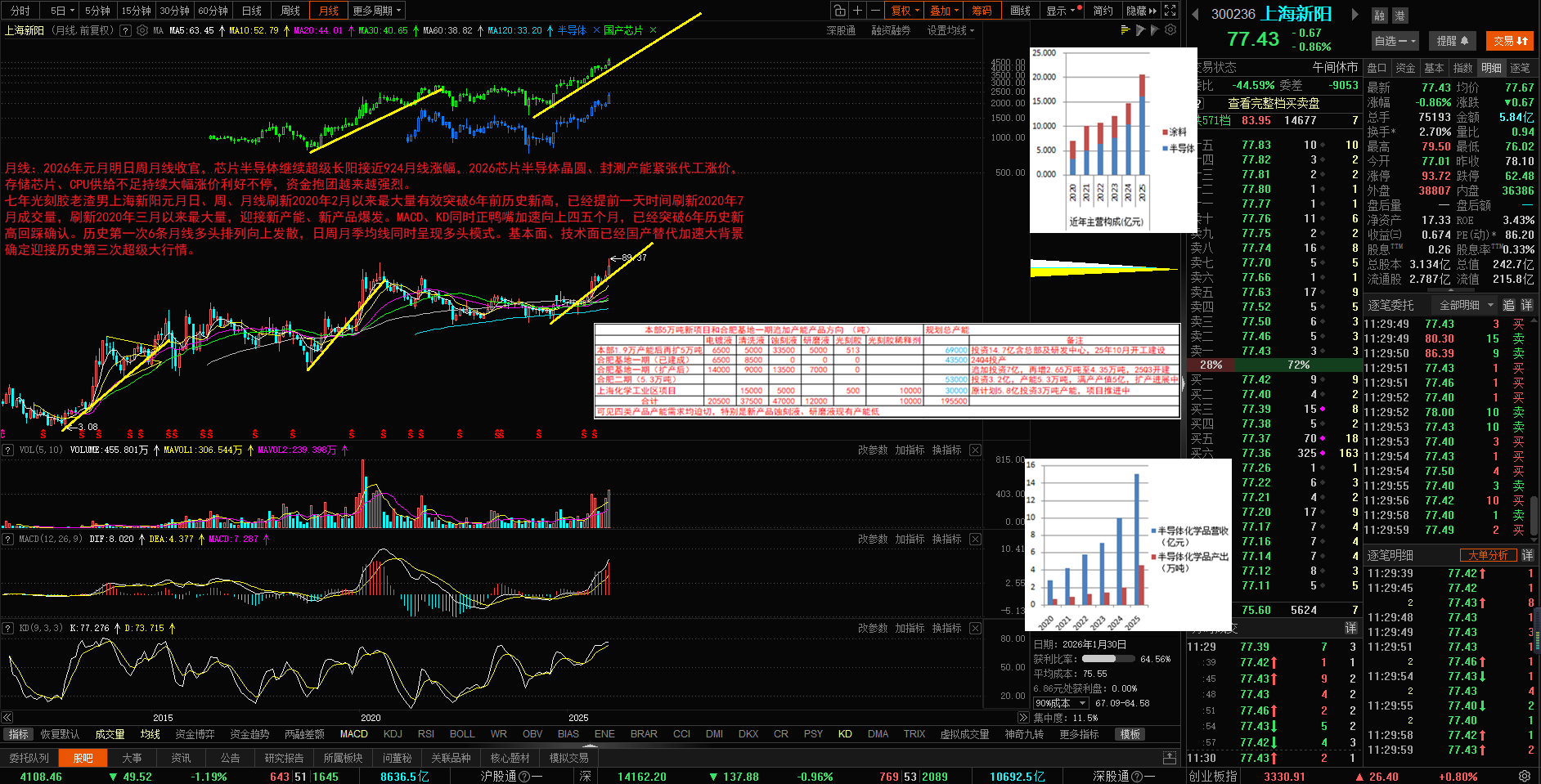
Task: Click the chart lock icon in toolbar
Action: [x=839, y=11]
